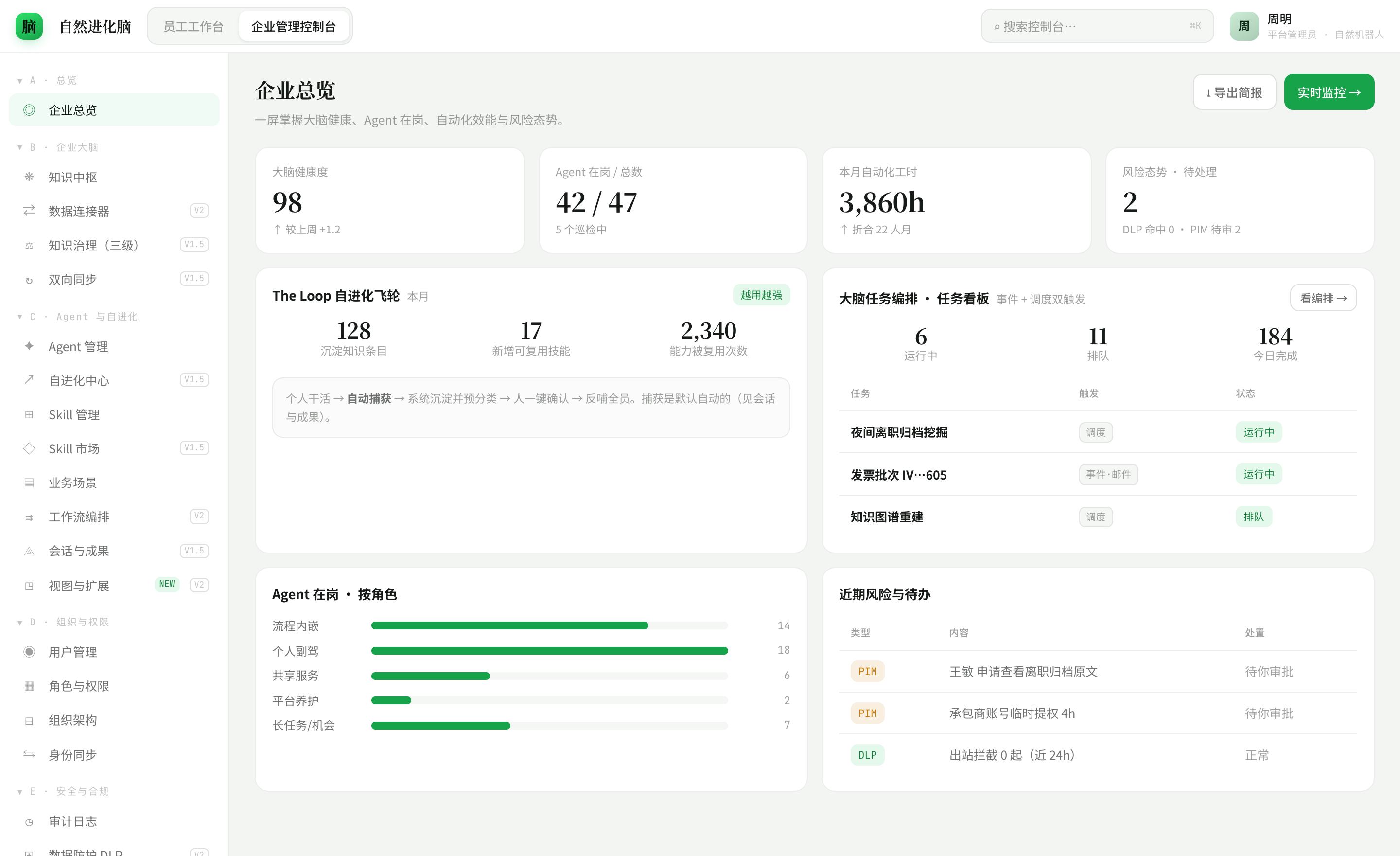Click the 长任务/机会 progress bar

(549, 725)
